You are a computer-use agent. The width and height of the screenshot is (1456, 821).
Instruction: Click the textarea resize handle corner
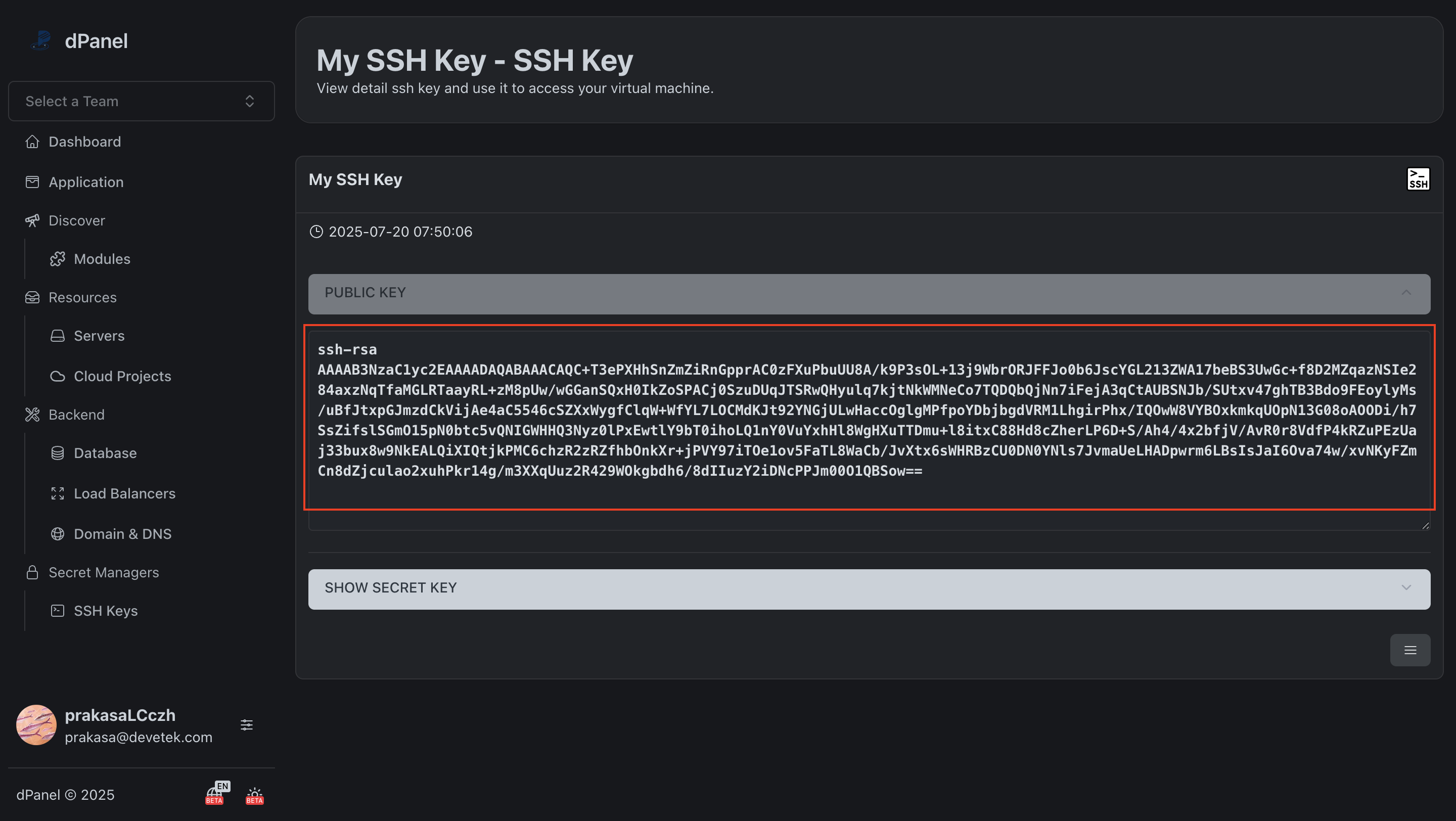(x=1425, y=525)
